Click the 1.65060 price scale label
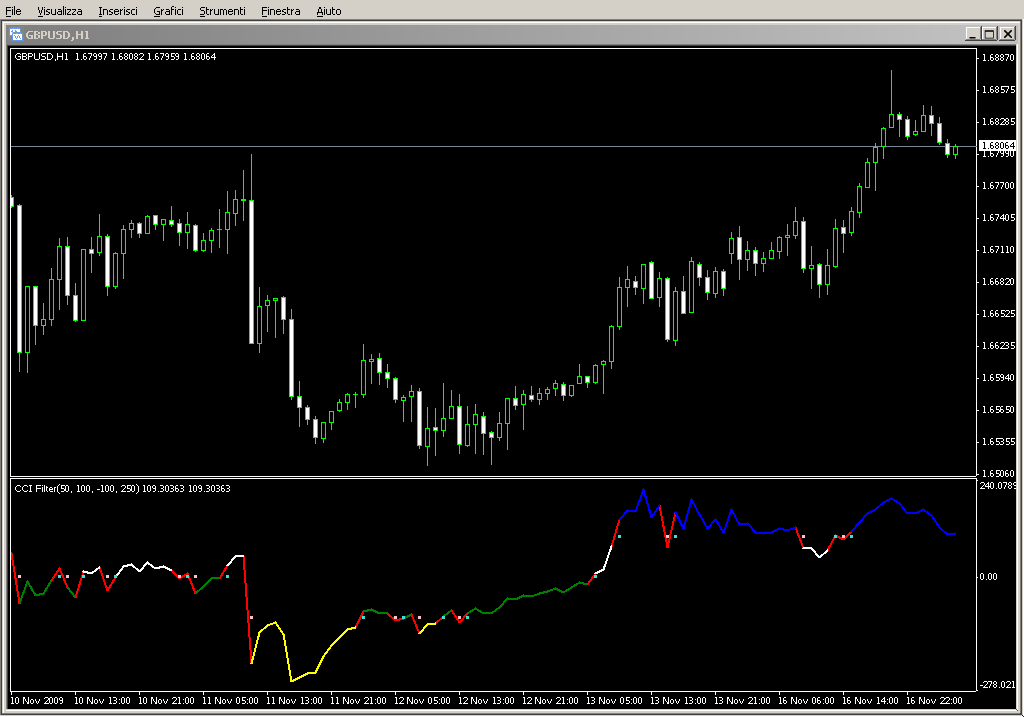The width and height of the screenshot is (1024, 717). point(998,473)
